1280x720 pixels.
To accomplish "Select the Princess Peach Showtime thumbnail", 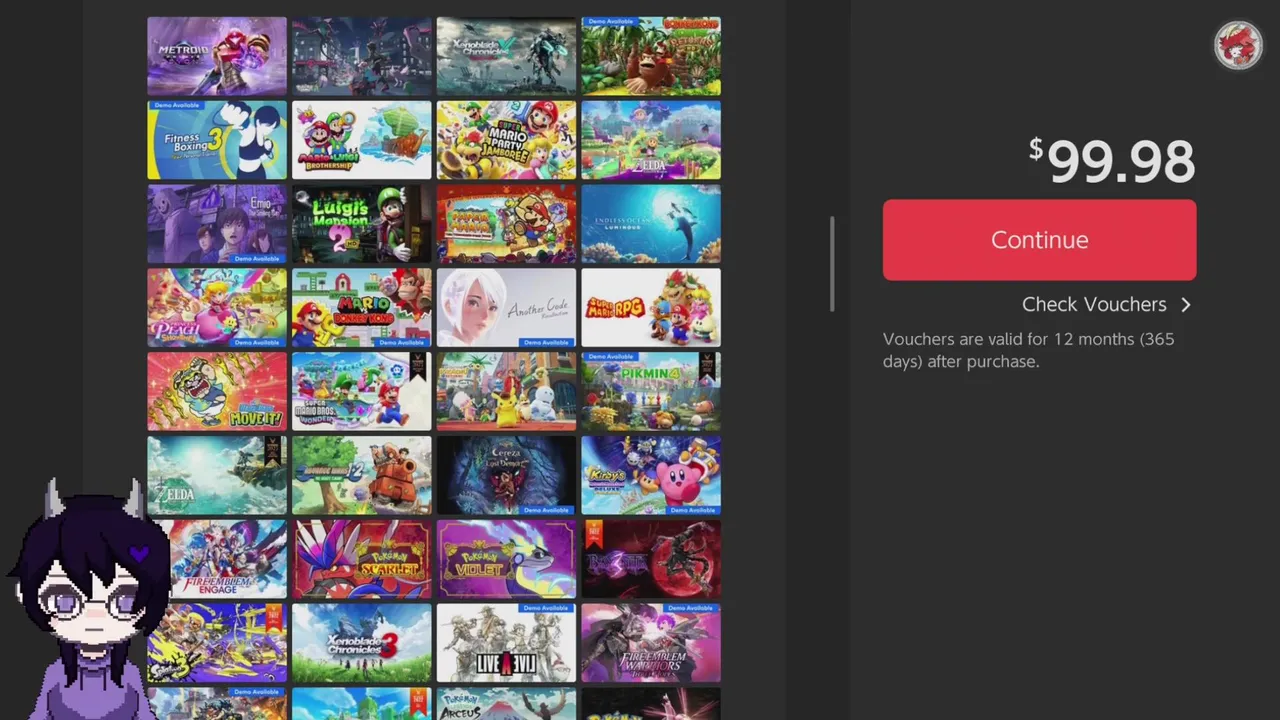I will pos(217,308).
